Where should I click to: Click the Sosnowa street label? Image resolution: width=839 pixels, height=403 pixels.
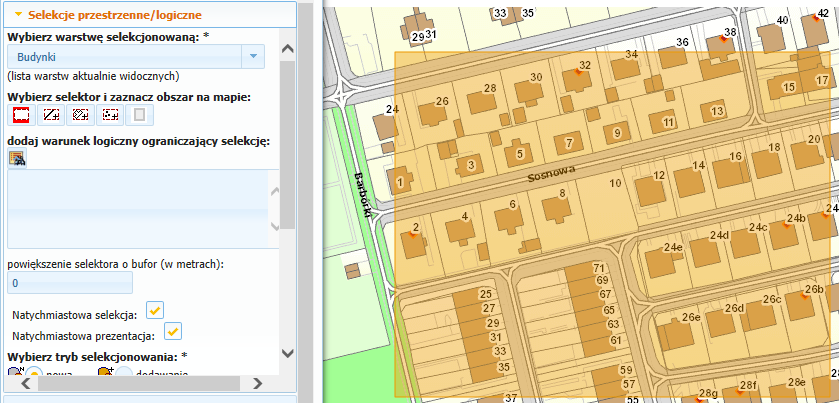[552, 174]
